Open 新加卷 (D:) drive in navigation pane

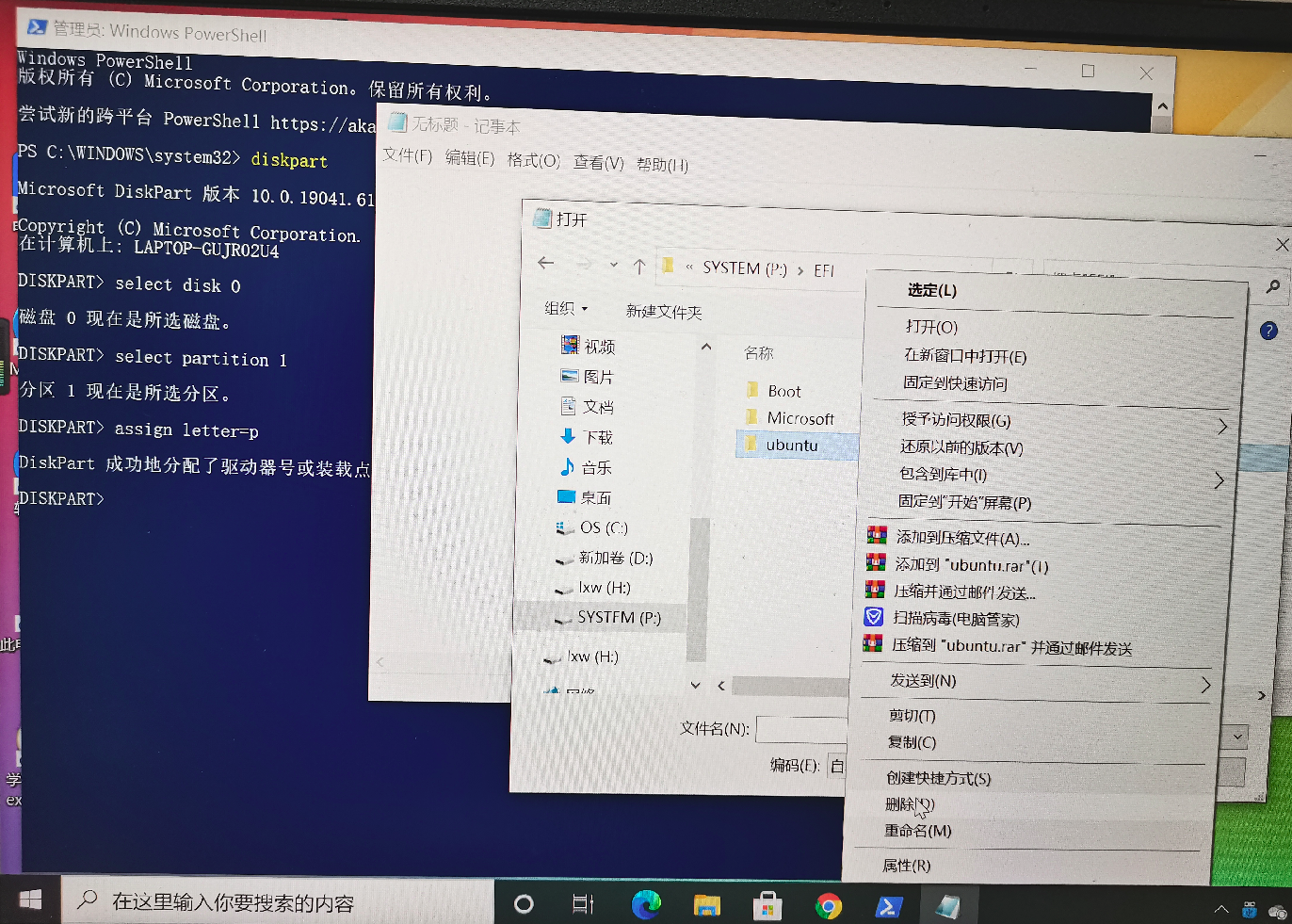[x=603, y=558]
